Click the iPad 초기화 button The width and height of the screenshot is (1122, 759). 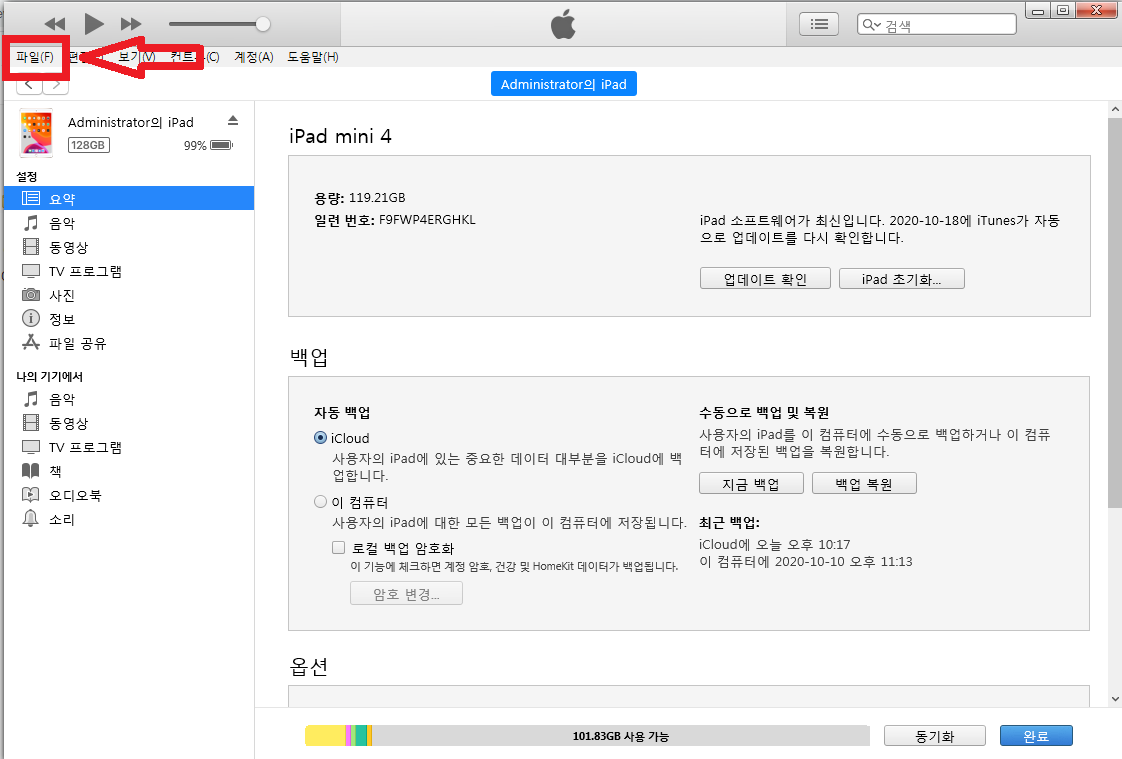pyautogui.click(x=902, y=279)
